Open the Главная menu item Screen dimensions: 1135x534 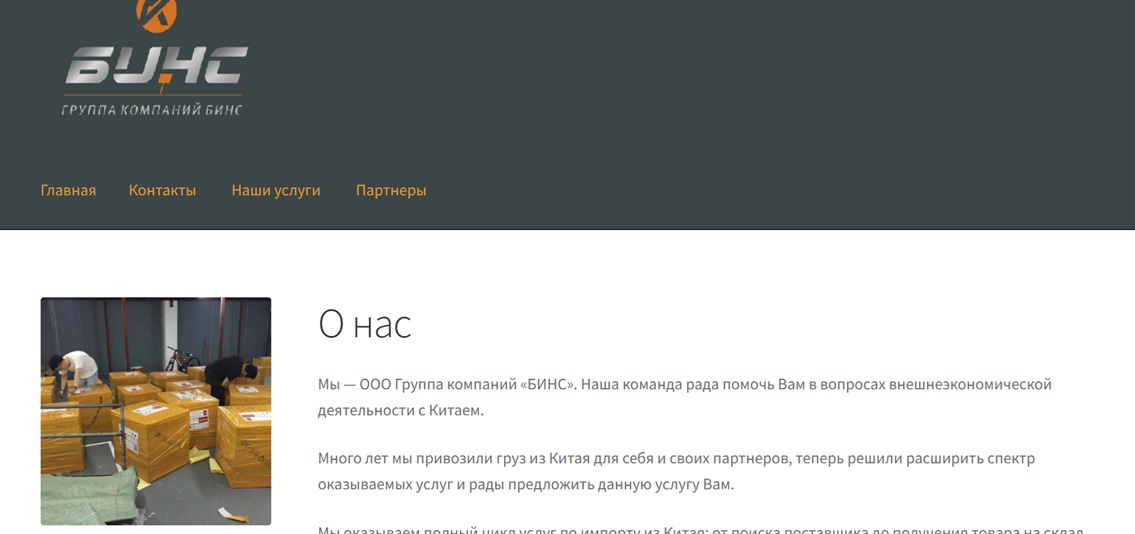[68, 190]
